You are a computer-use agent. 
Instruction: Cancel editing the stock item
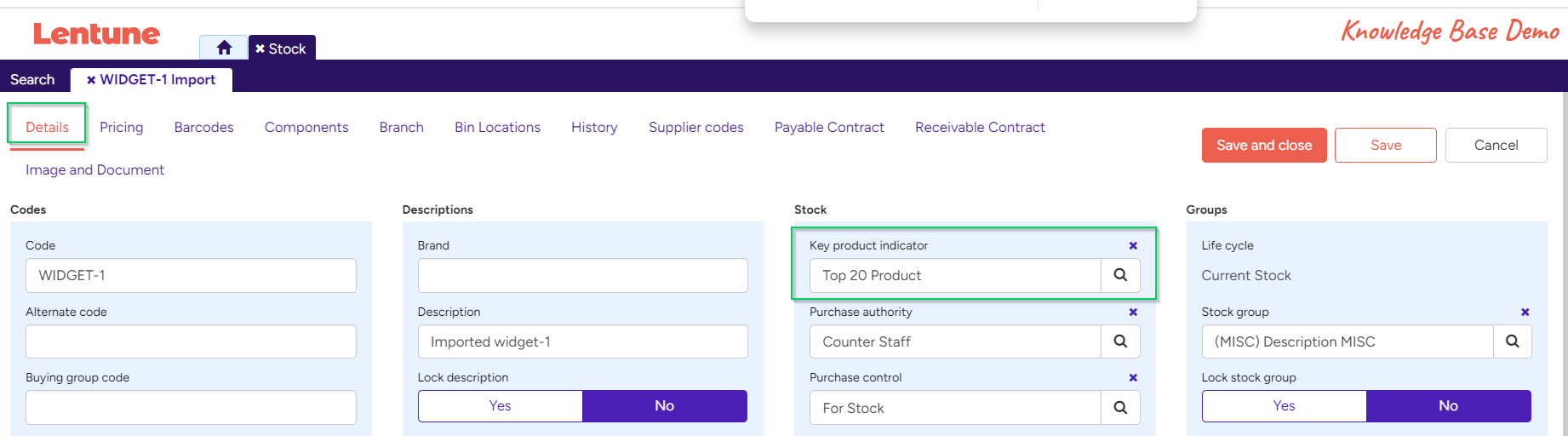click(x=1496, y=145)
